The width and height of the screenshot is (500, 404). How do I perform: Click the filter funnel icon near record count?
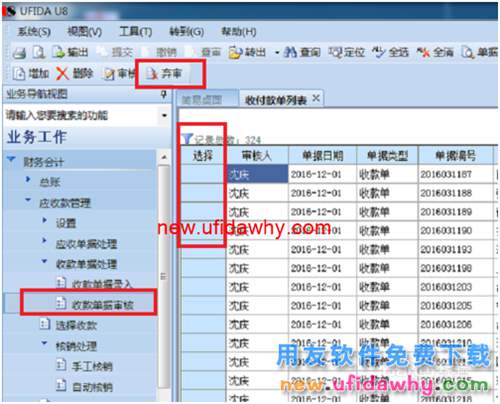[x=187, y=139]
